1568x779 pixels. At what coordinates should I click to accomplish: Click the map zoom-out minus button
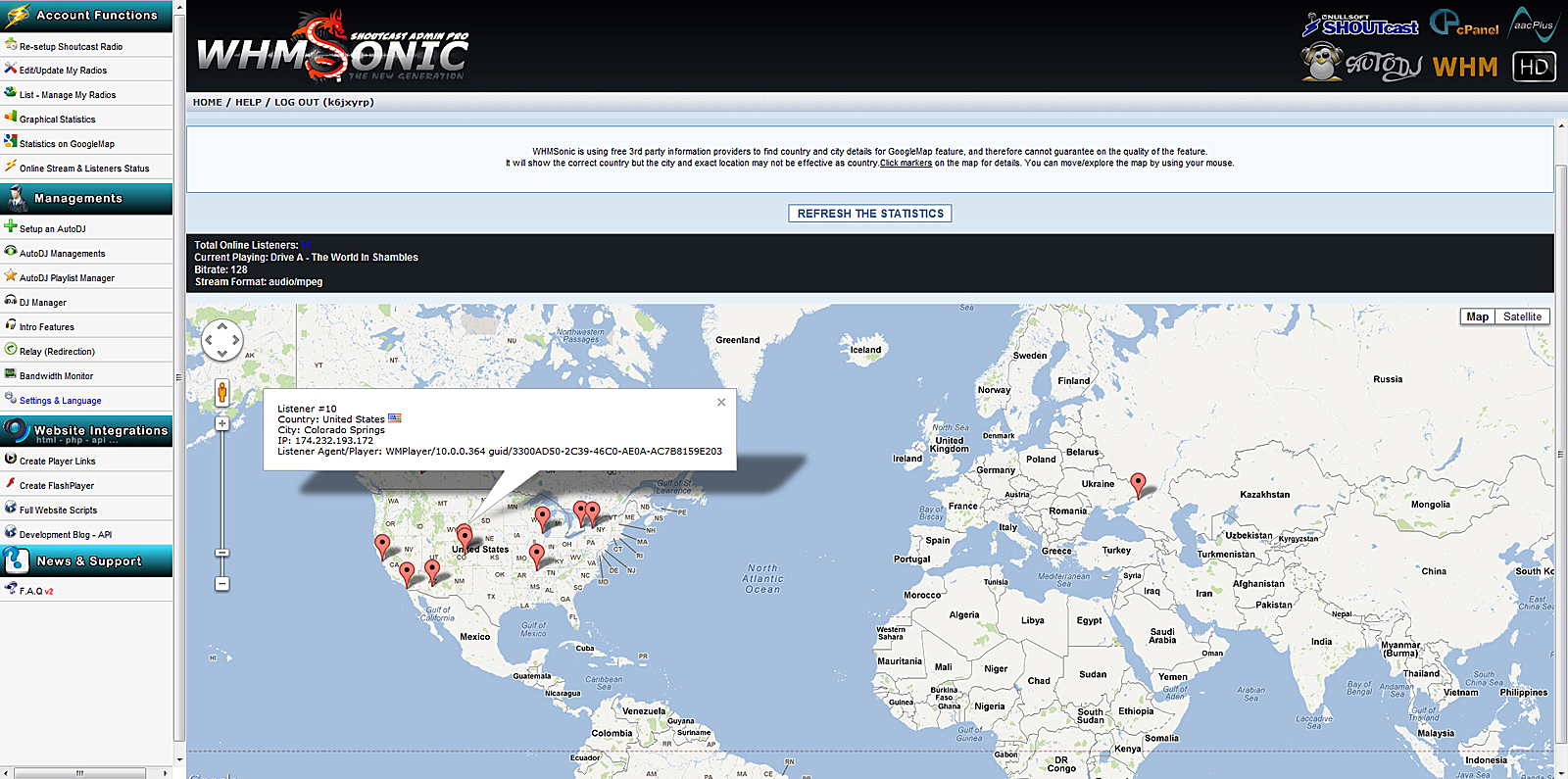point(222,584)
